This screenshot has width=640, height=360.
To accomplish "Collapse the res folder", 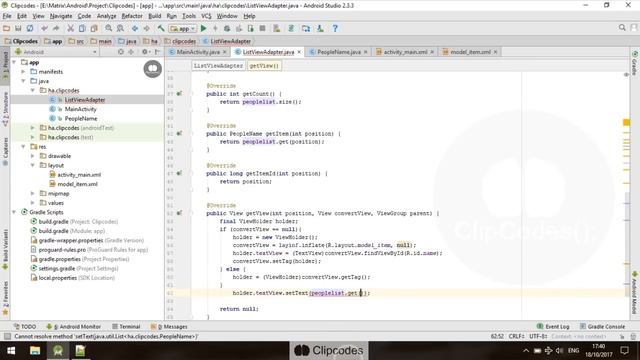I will coord(23,147).
